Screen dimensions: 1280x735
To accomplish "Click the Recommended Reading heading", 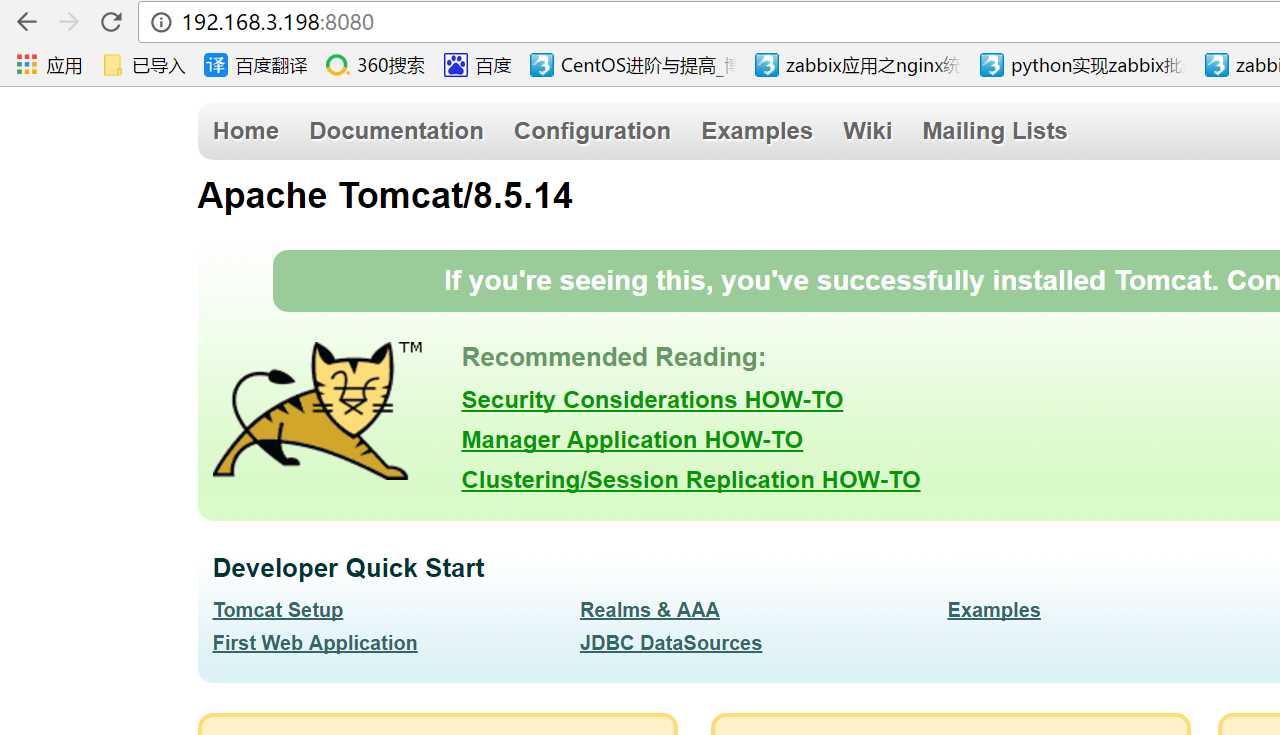I will click(614, 357).
